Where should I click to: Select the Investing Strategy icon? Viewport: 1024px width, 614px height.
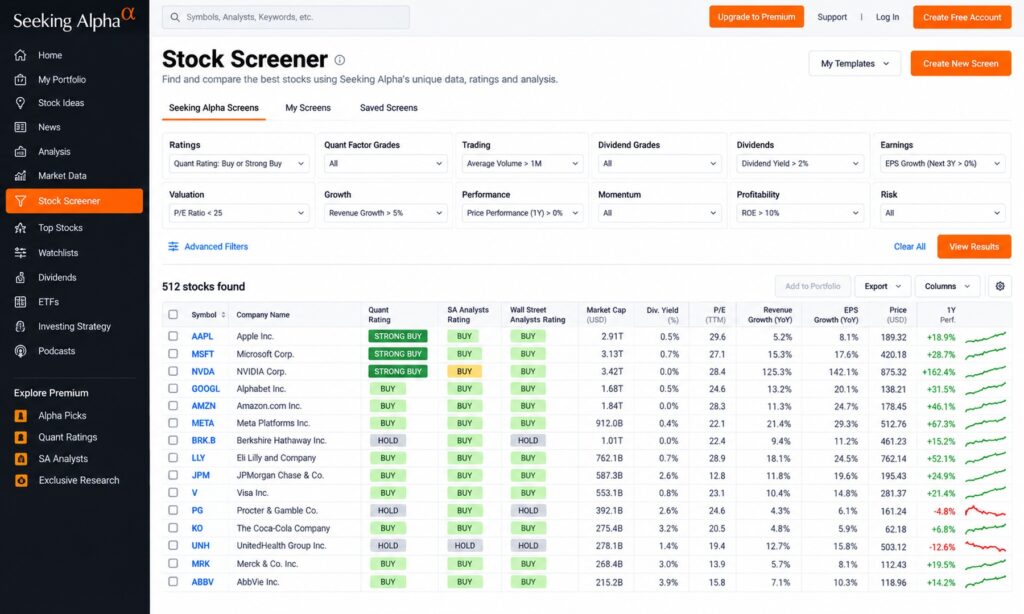[x=20, y=327]
